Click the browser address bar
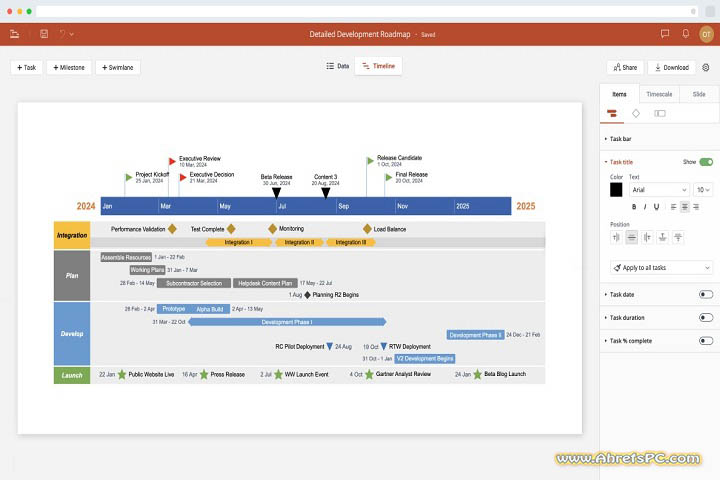720x480 pixels. pyautogui.click(x=366, y=11)
